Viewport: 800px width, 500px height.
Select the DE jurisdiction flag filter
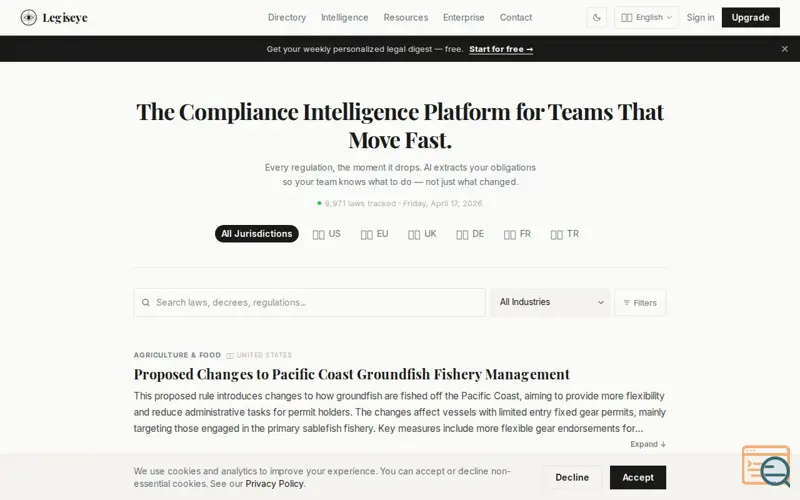470,234
